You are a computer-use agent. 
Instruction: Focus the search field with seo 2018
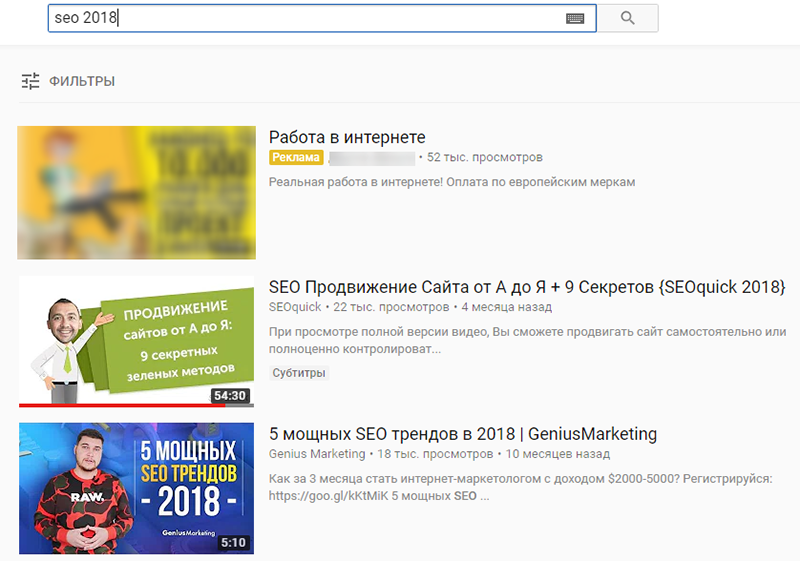point(322,18)
